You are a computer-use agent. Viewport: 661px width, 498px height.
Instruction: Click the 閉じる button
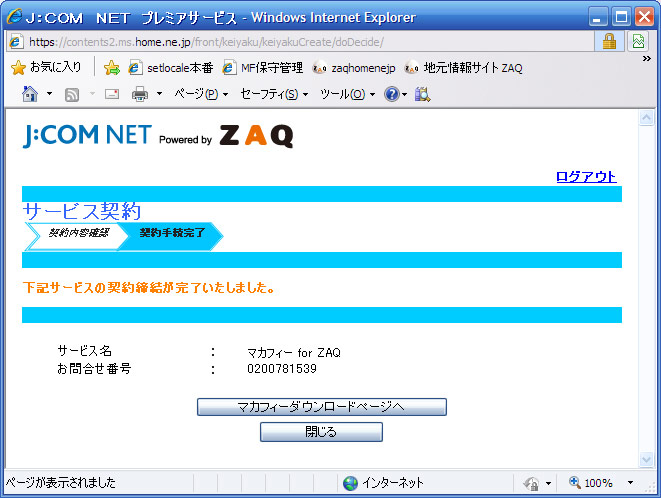coord(321,432)
